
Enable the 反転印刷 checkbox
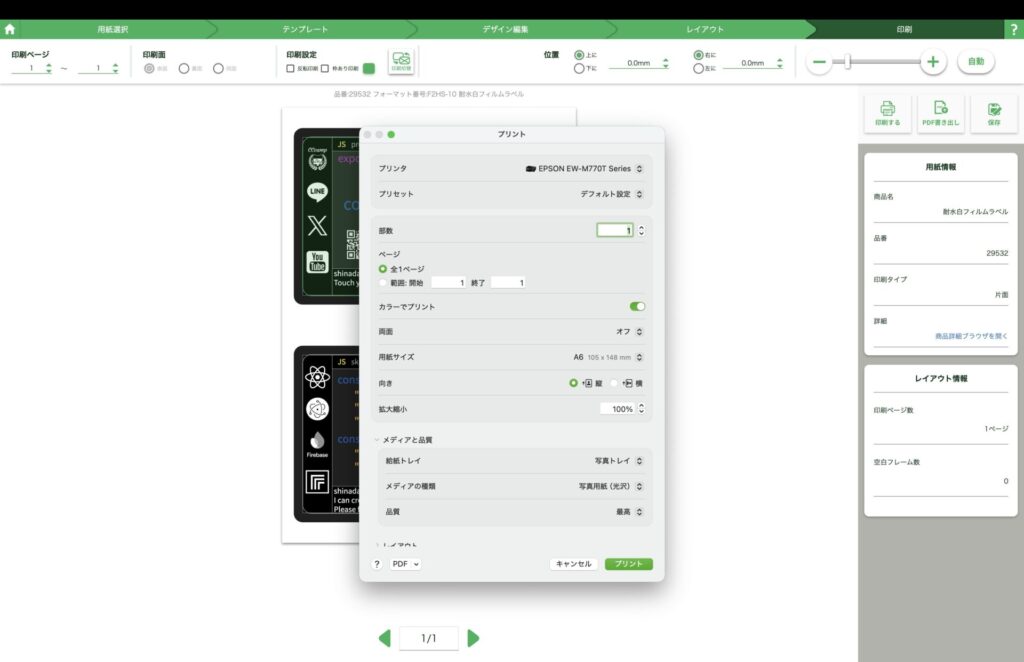(x=290, y=69)
